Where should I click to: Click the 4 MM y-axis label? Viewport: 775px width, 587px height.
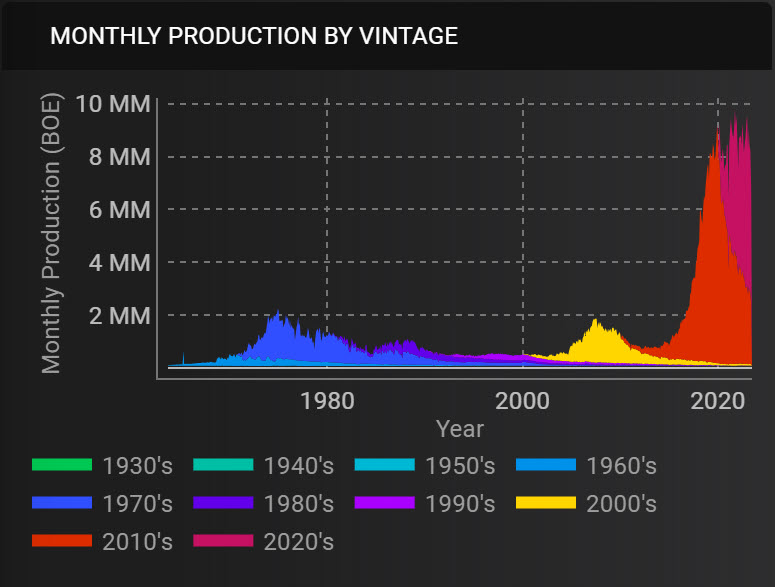pos(120,262)
